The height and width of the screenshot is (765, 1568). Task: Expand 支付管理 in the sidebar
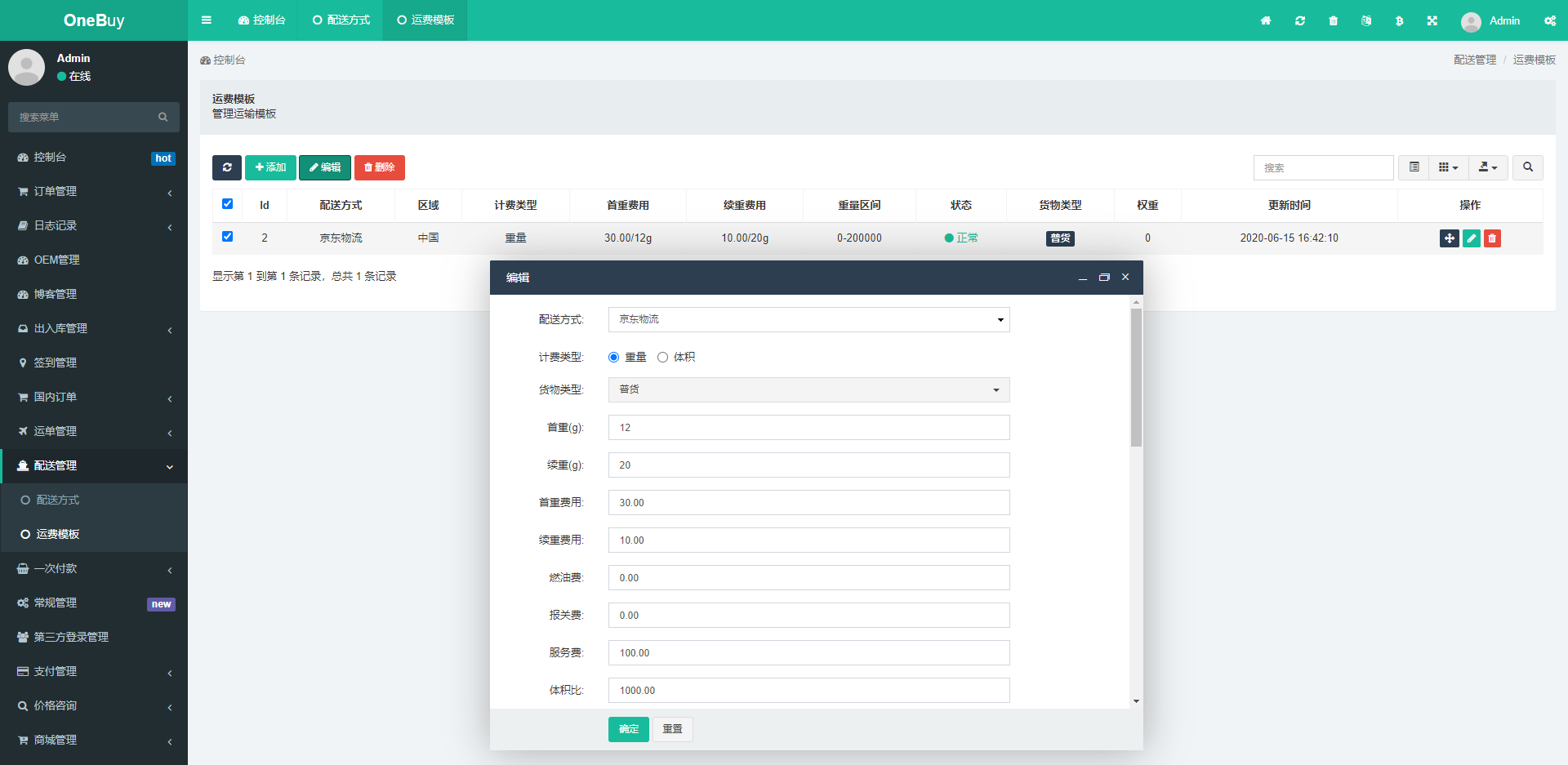tap(94, 671)
